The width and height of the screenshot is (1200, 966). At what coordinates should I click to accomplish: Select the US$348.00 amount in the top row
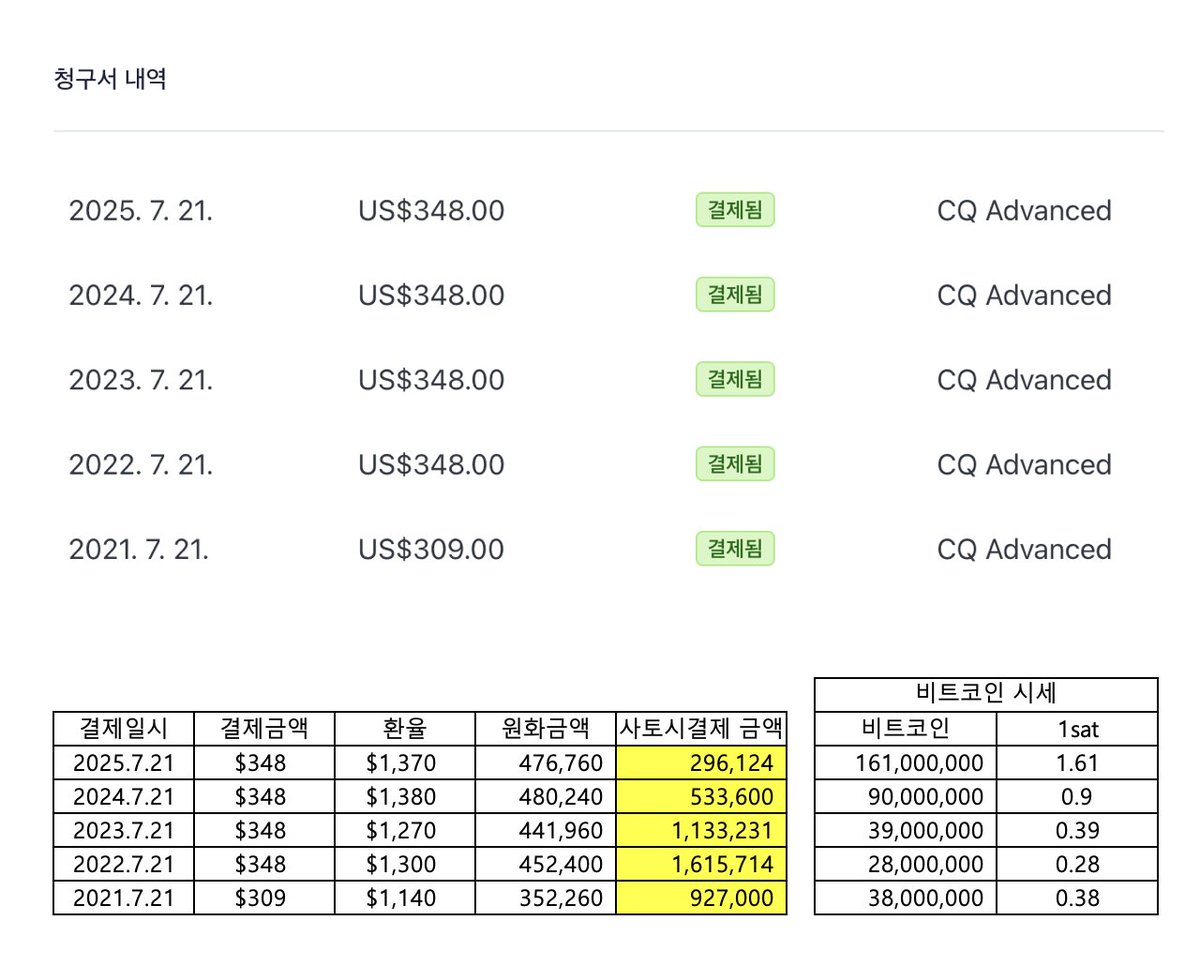[432, 210]
